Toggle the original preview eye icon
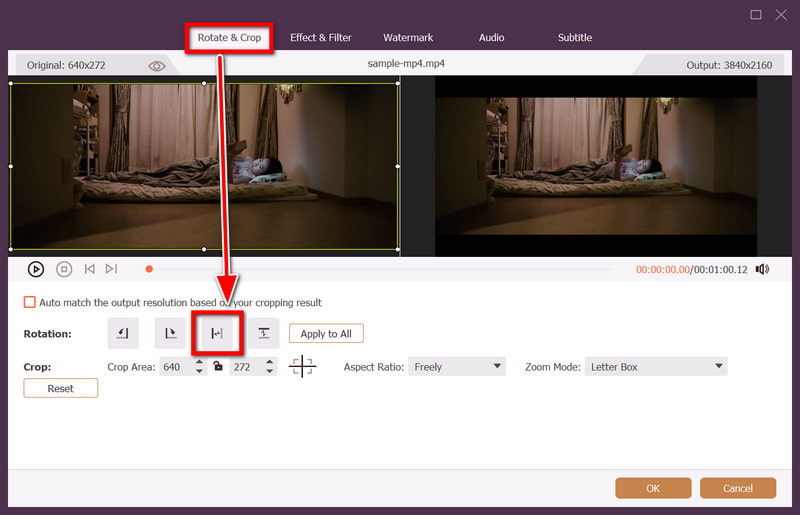The image size is (800, 515). point(157,66)
